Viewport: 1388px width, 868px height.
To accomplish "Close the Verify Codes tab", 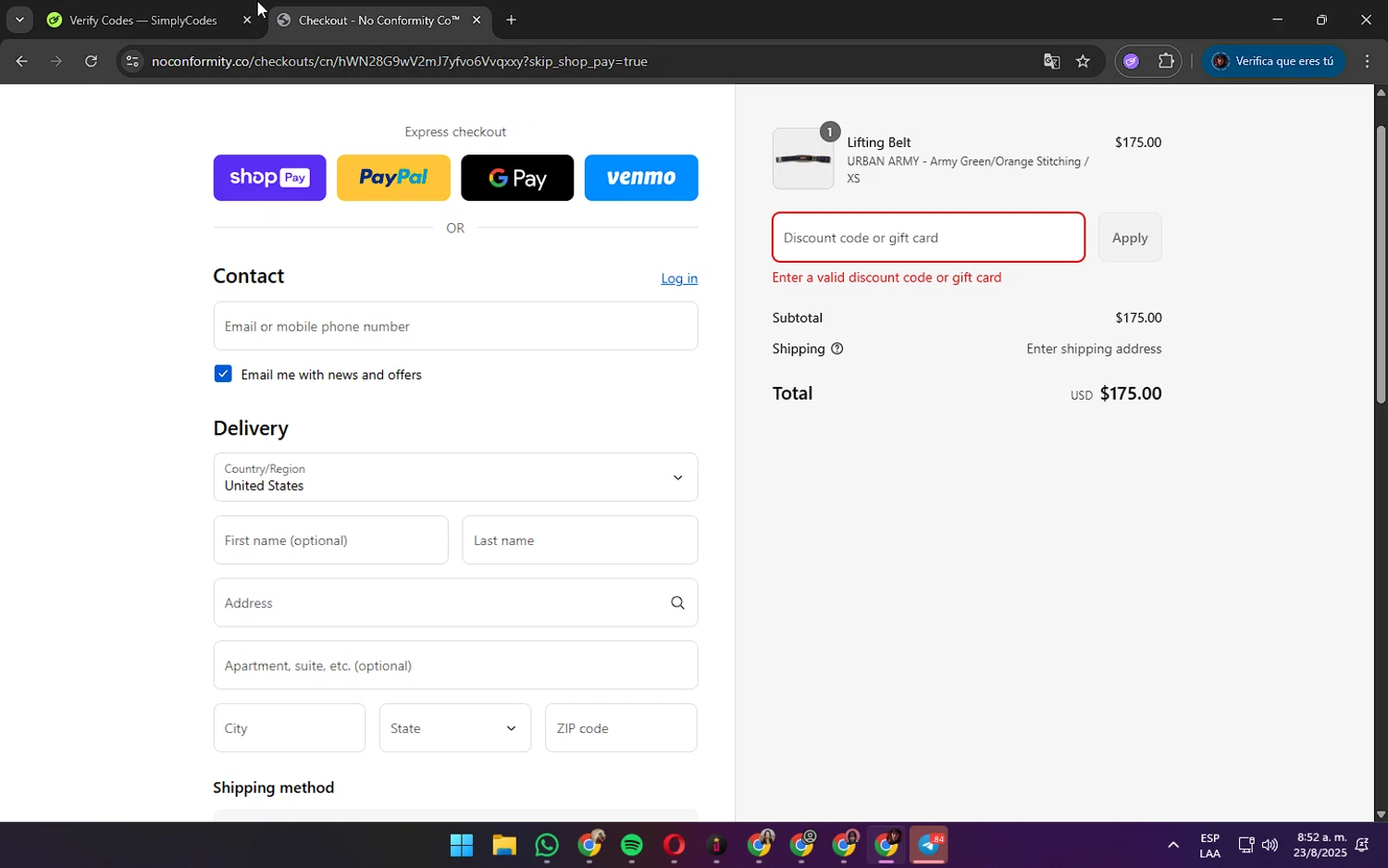I will (x=247, y=19).
